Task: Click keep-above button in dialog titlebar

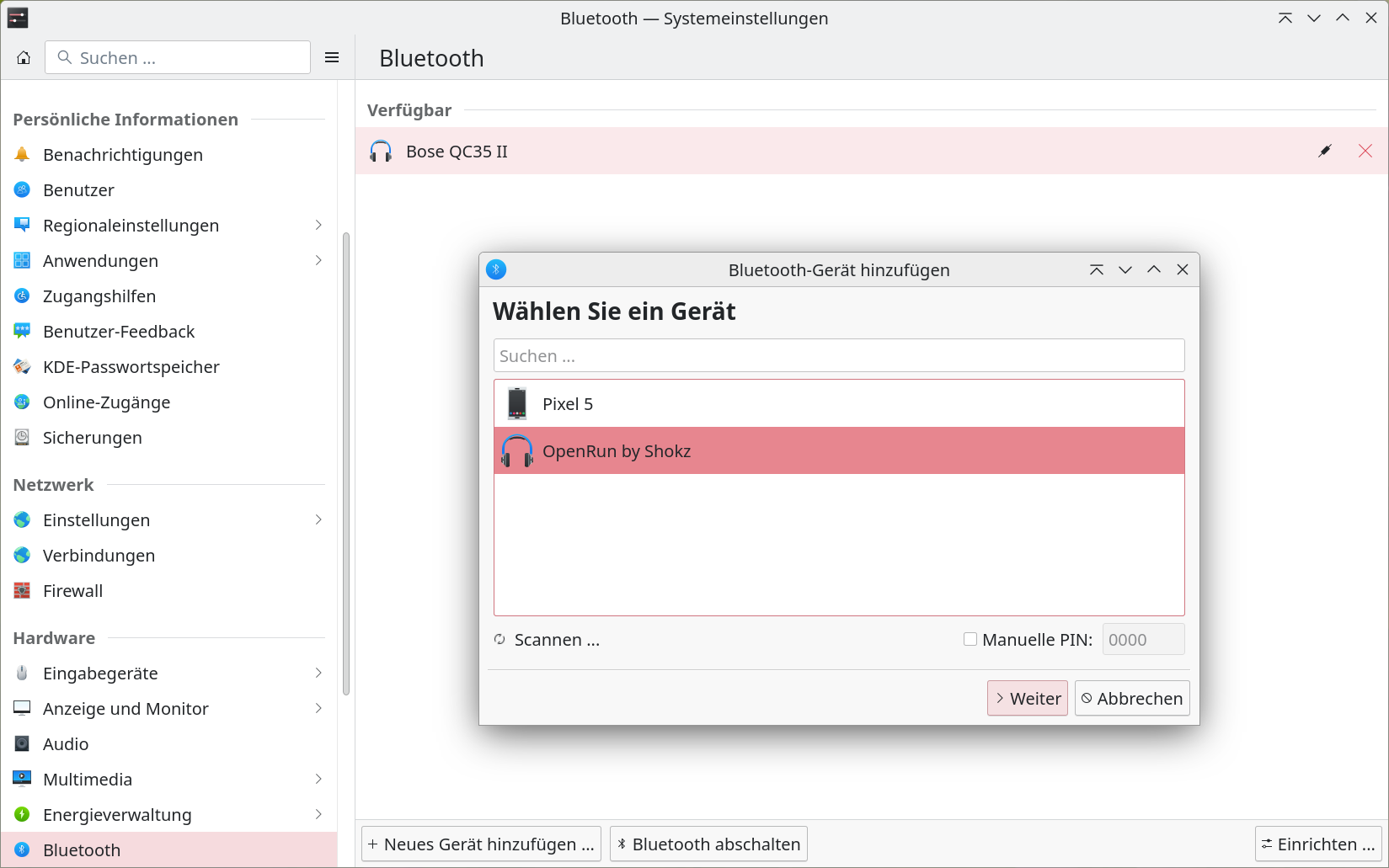Action: click(1097, 269)
